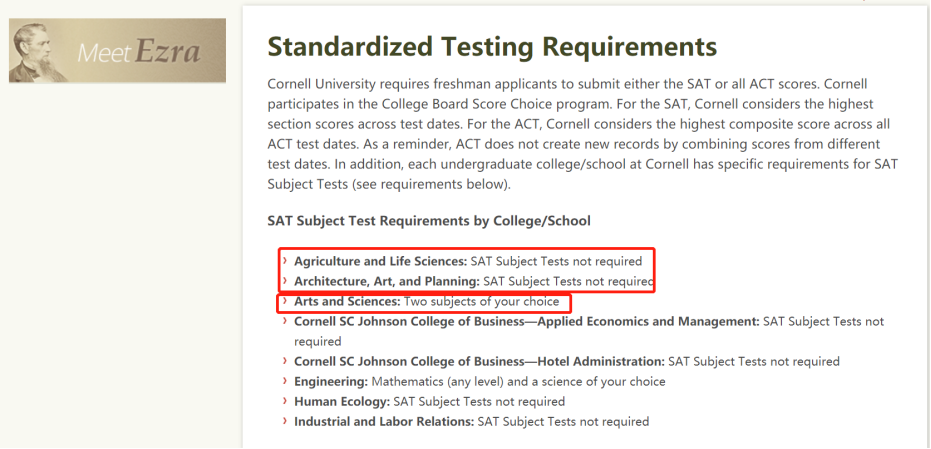This screenshot has width=931, height=449.
Task: Click the Hotel Administration college label
Action: click(479, 361)
